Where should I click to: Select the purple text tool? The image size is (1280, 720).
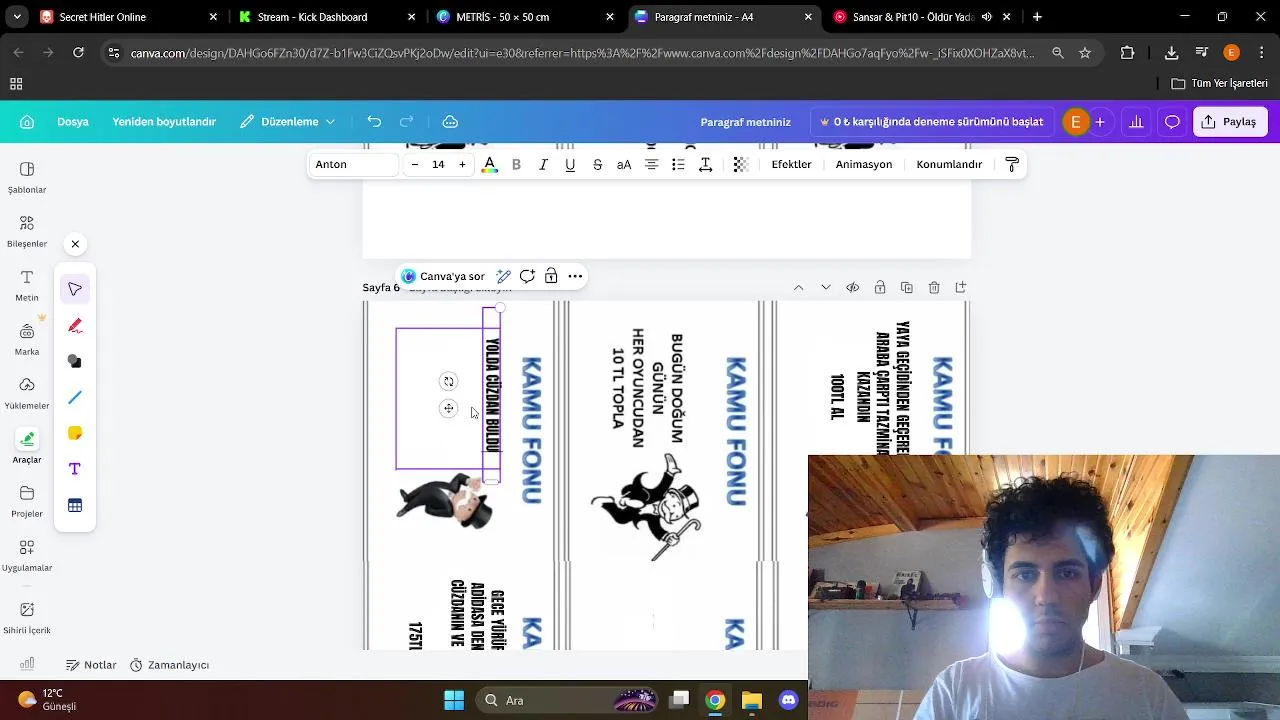[x=75, y=469]
